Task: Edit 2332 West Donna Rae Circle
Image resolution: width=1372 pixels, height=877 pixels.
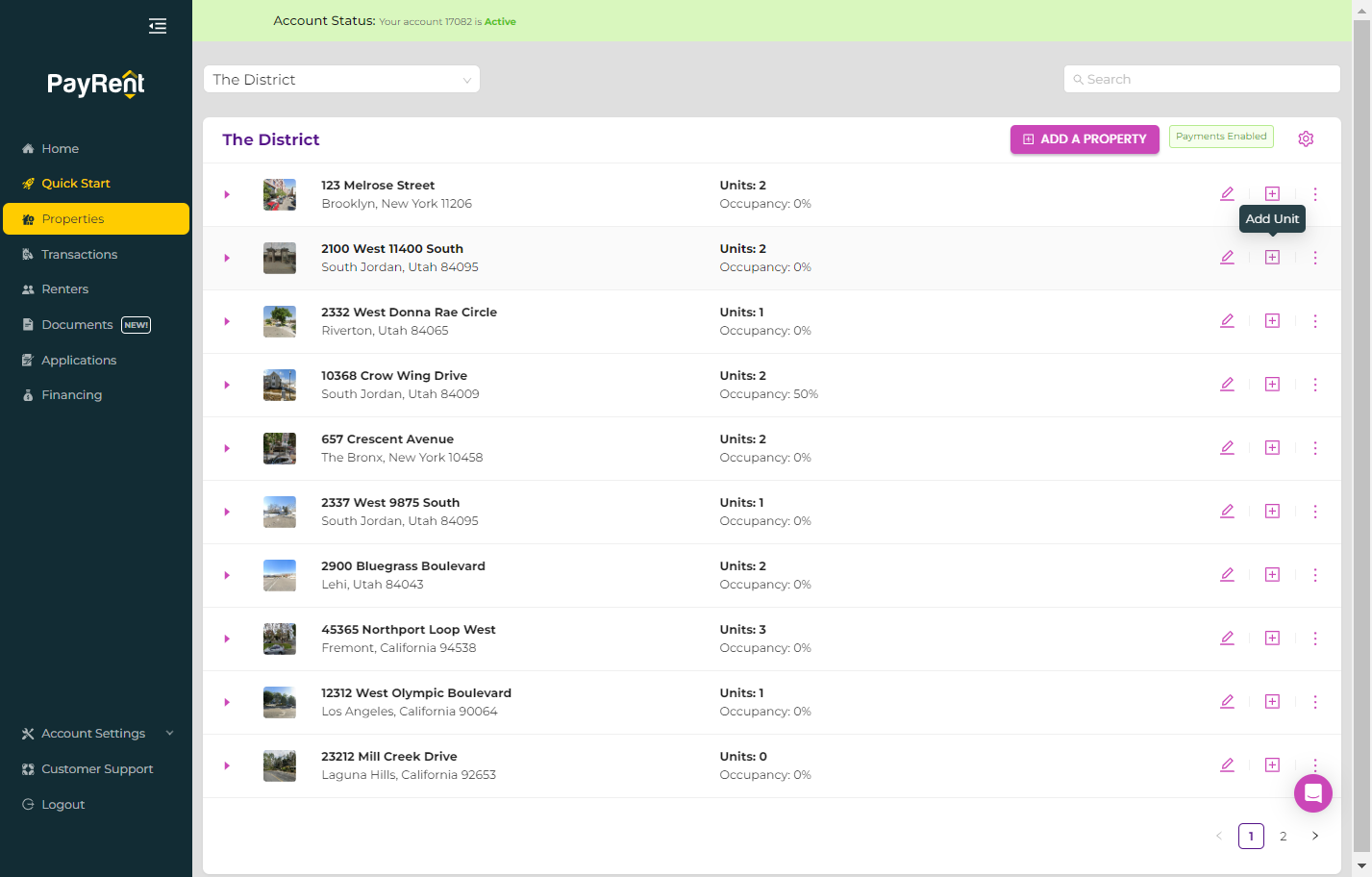Action: (x=1227, y=321)
